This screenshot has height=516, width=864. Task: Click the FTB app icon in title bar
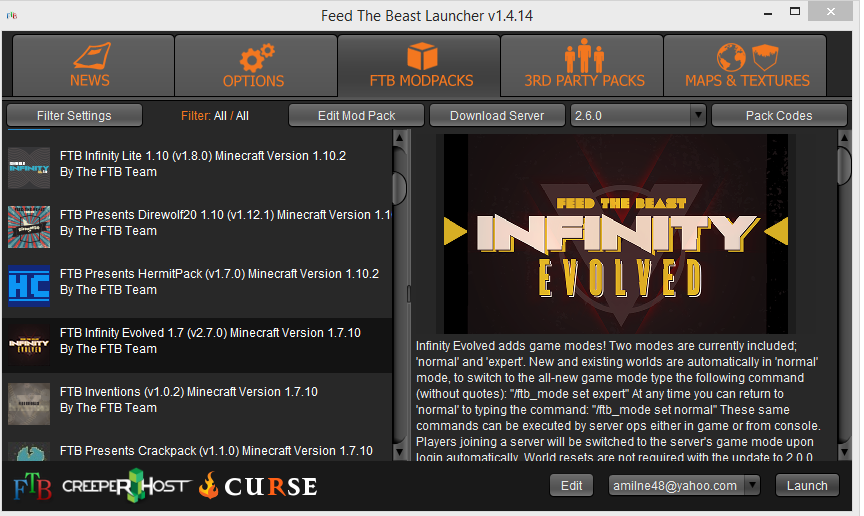pyautogui.click(x=12, y=15)
